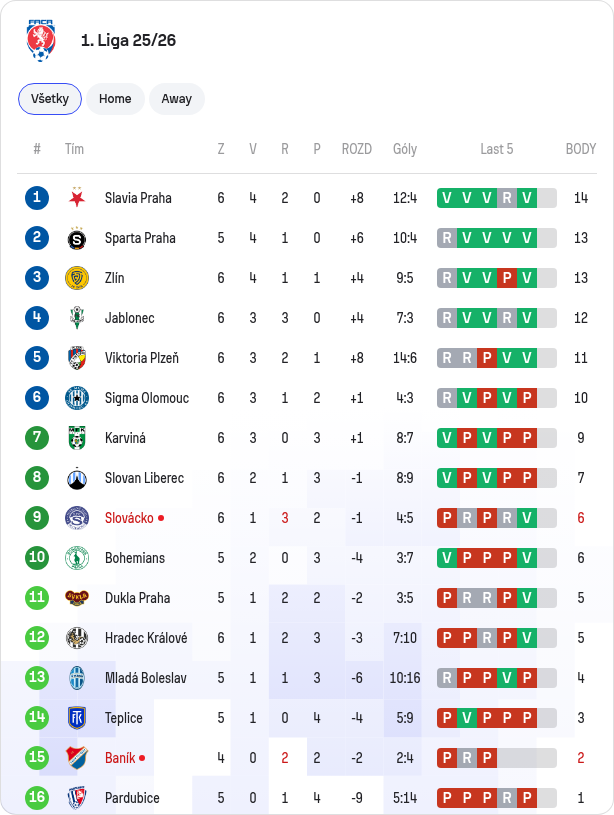Sort by the ROZD column header

(x=357, y=149)
